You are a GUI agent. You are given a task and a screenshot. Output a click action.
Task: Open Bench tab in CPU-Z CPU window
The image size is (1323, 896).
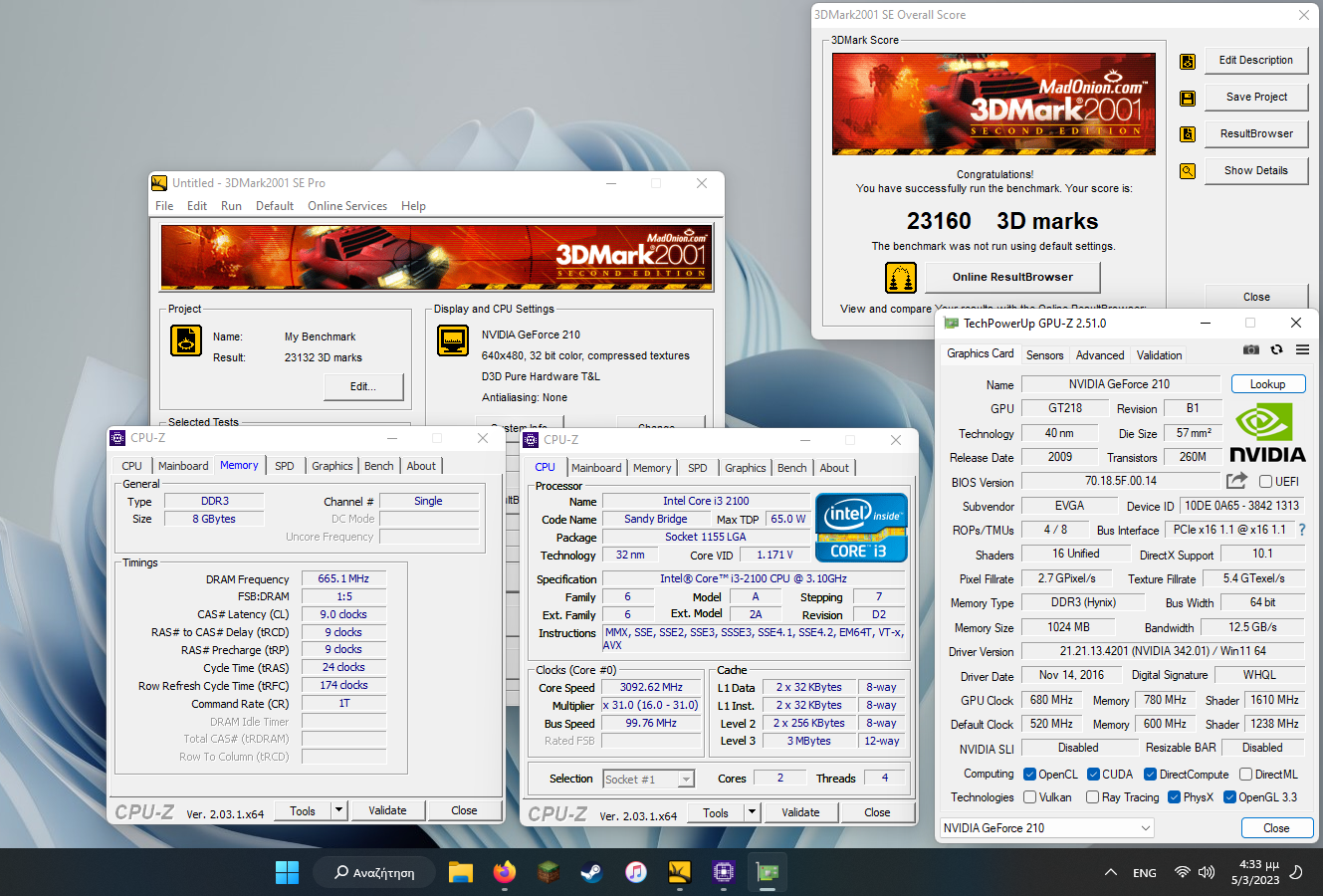(x=792, y=468)
